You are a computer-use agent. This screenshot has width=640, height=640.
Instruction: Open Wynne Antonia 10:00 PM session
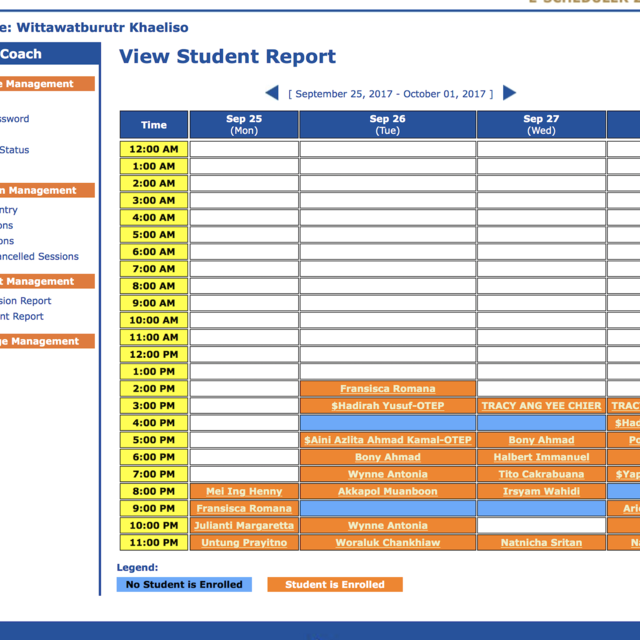tap(387, 526)
